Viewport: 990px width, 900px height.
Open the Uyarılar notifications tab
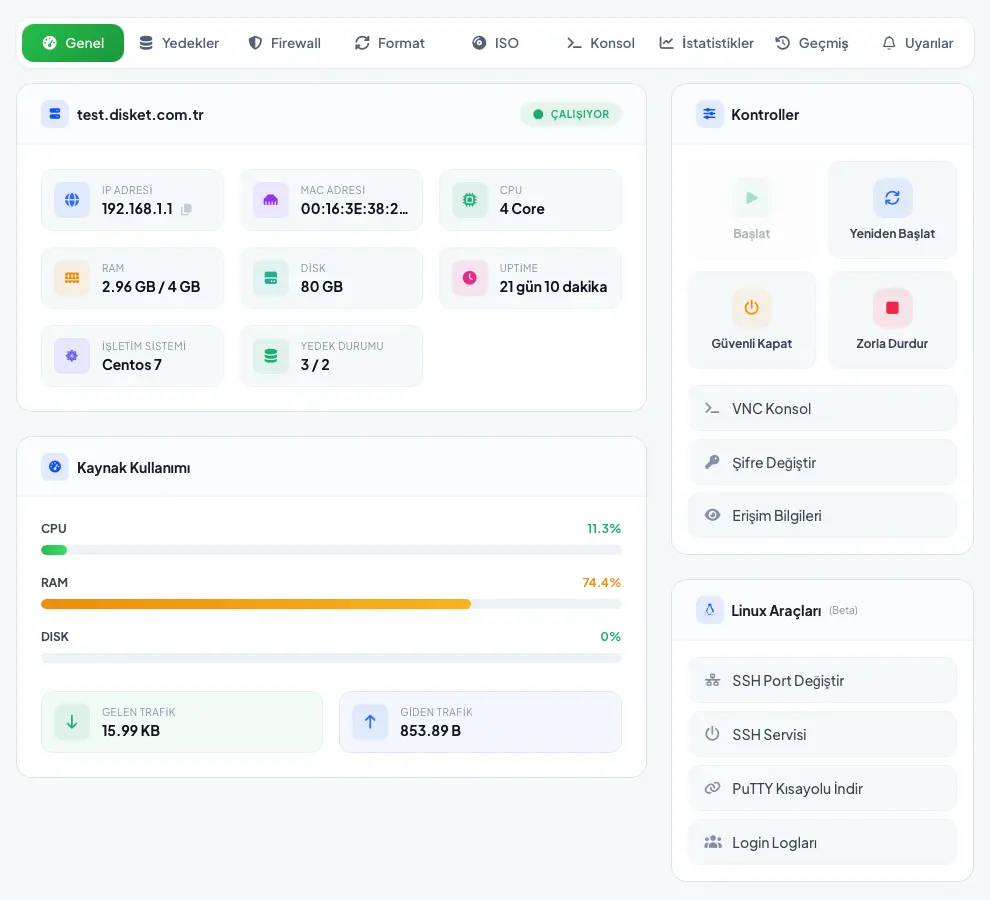pyautogui.click(x=917, y=43)
